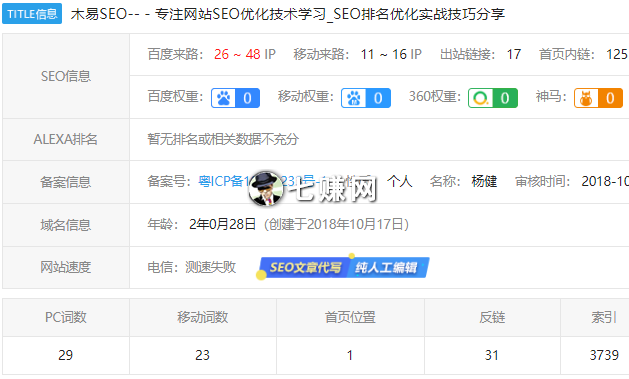Click 移动来路 value 11 ~ 16 IP
This screenshot has width=629, height=379.
pos(391,54)
